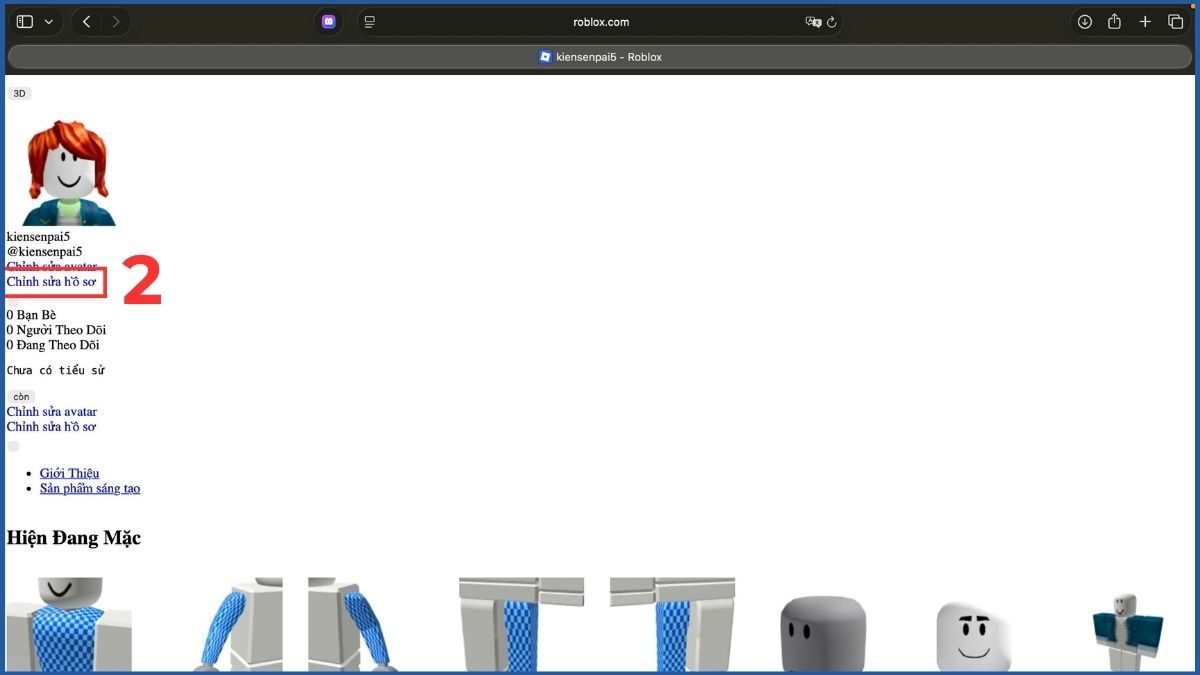Show tab overview
This screenshot has width=1200, height=675.
[x=1176, y=22]
